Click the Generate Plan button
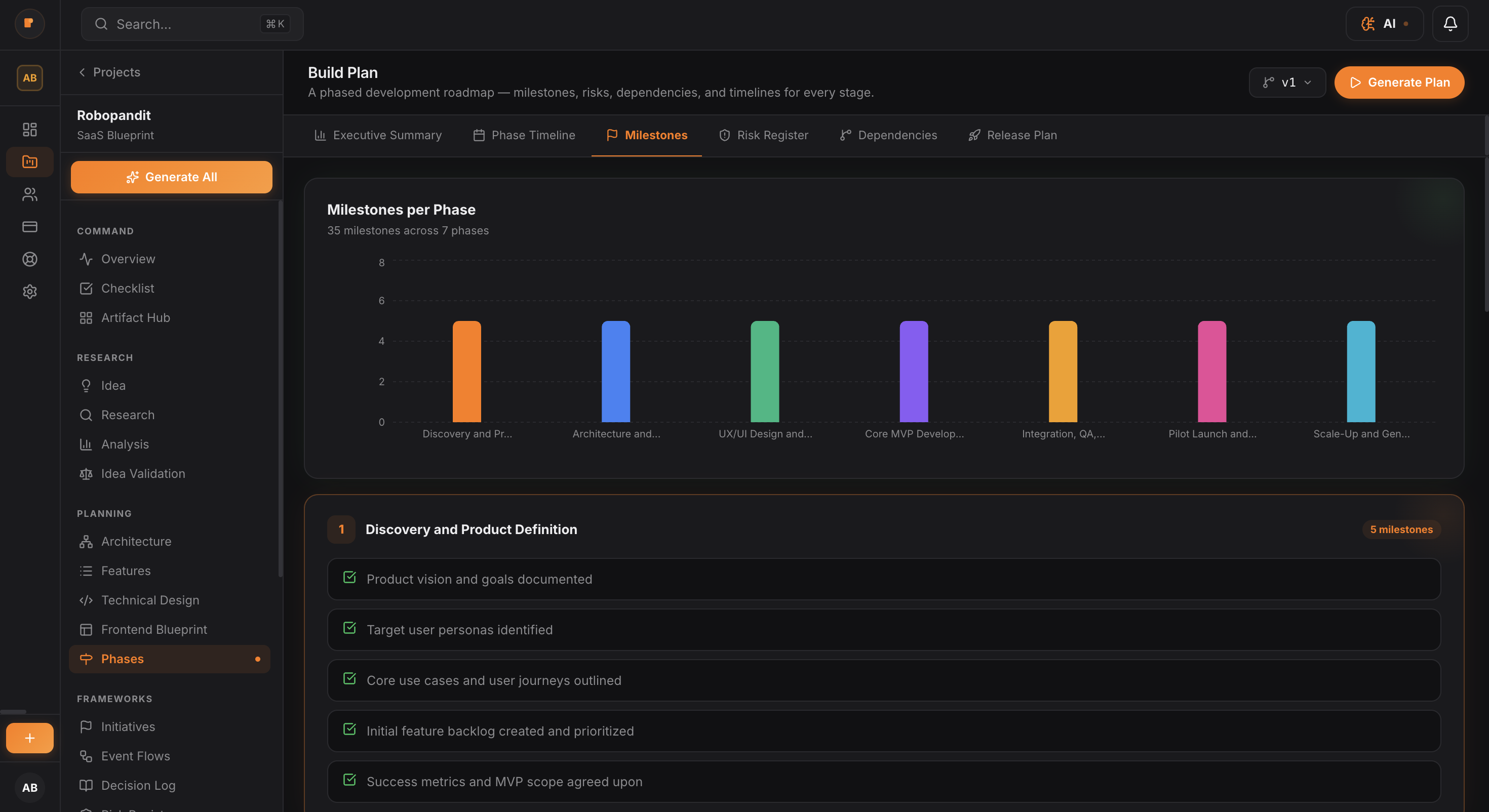1489x812 pixels. [x=1399, y=82]
